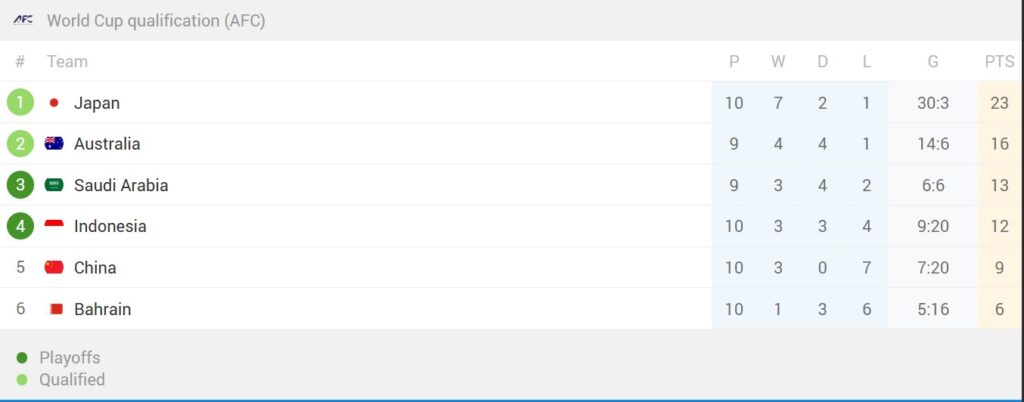
Task: Click the rank 4 dark green badge
Action: (x=20, y=226)
